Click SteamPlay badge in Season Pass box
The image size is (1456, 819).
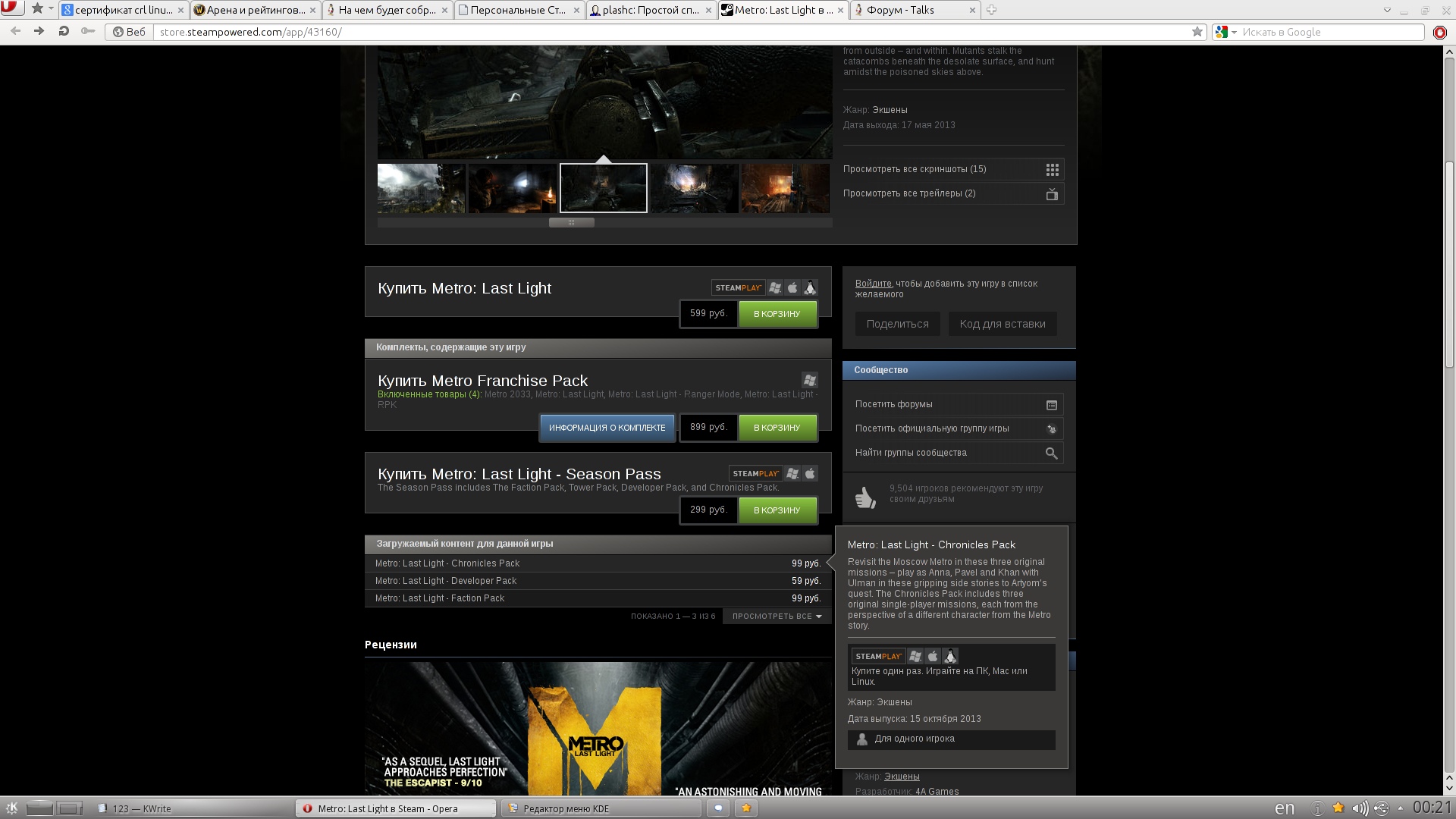(x=755, y=474)
